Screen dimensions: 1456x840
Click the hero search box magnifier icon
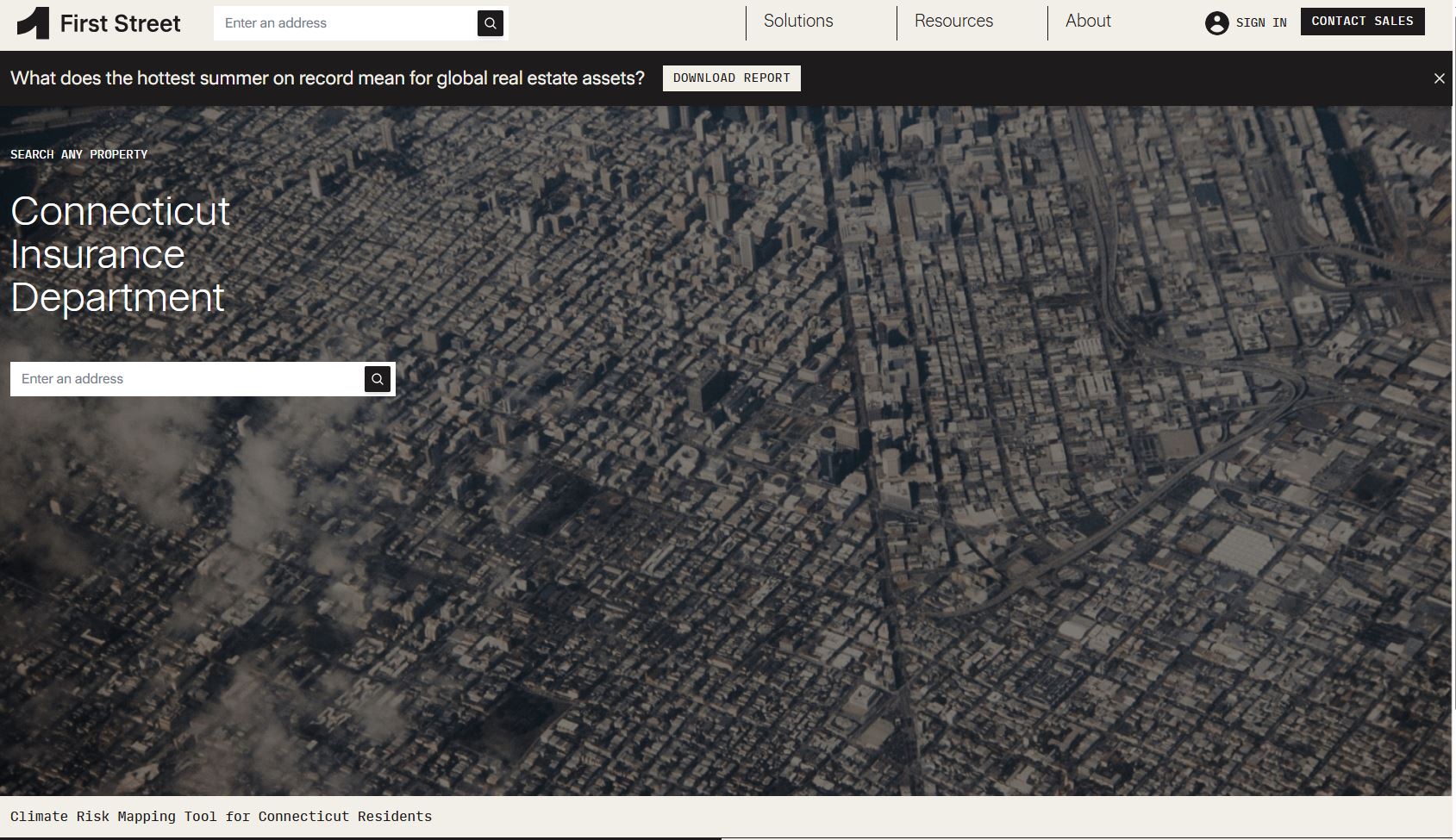point(377,378)
